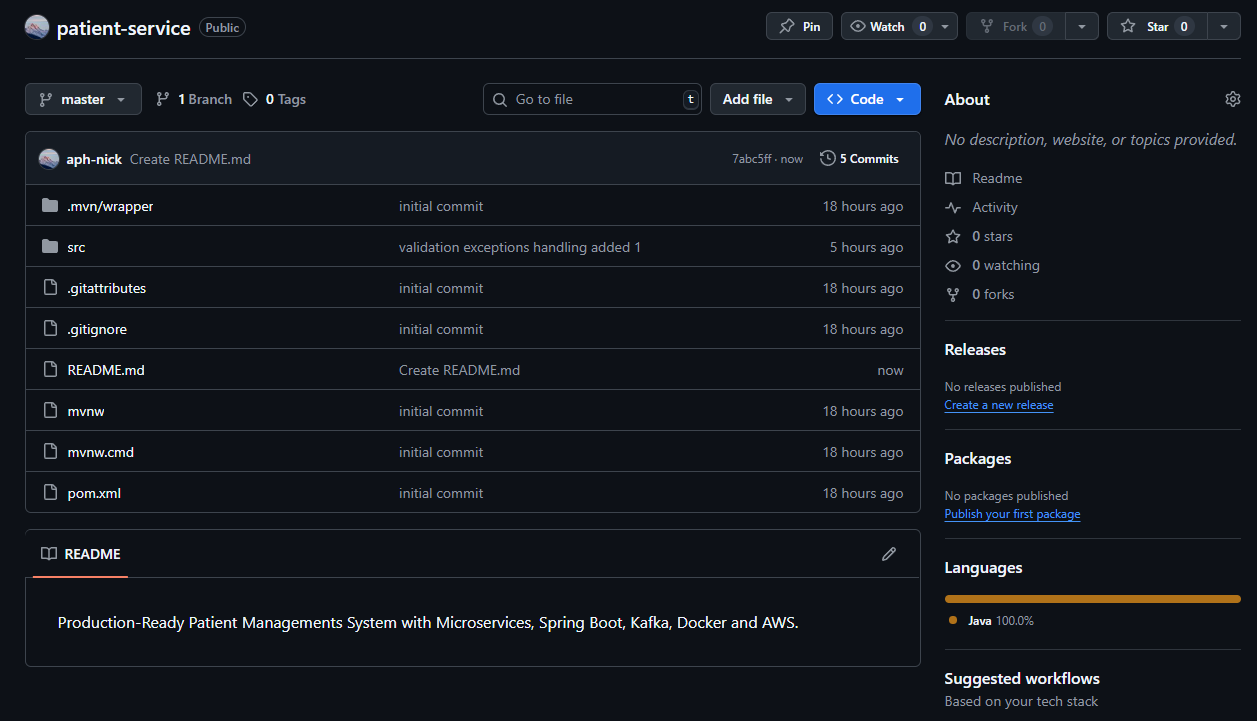This screenshot has height=721, width=1257.
Task: Select the README tab
Action: (x=81, y=554)
